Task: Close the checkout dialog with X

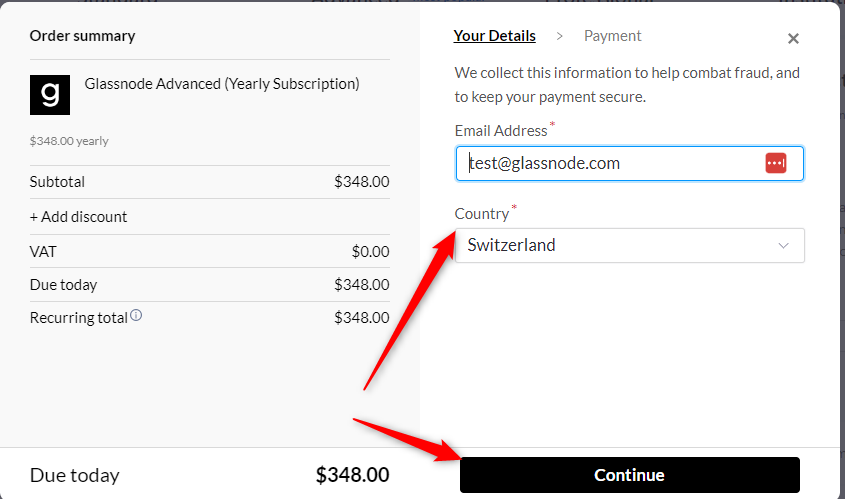Action: (793, 39)
